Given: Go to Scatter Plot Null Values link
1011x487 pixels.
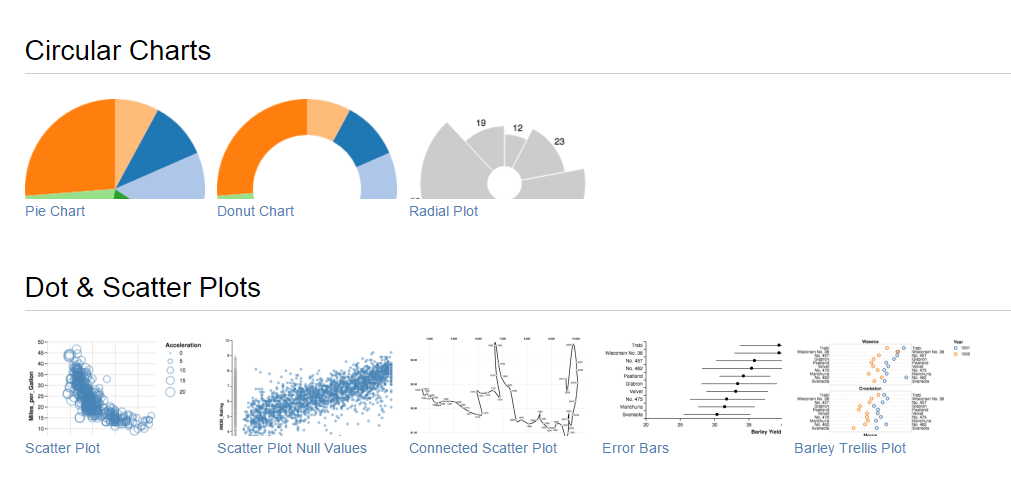Looking at the screenshot, I should pos(292,448).
